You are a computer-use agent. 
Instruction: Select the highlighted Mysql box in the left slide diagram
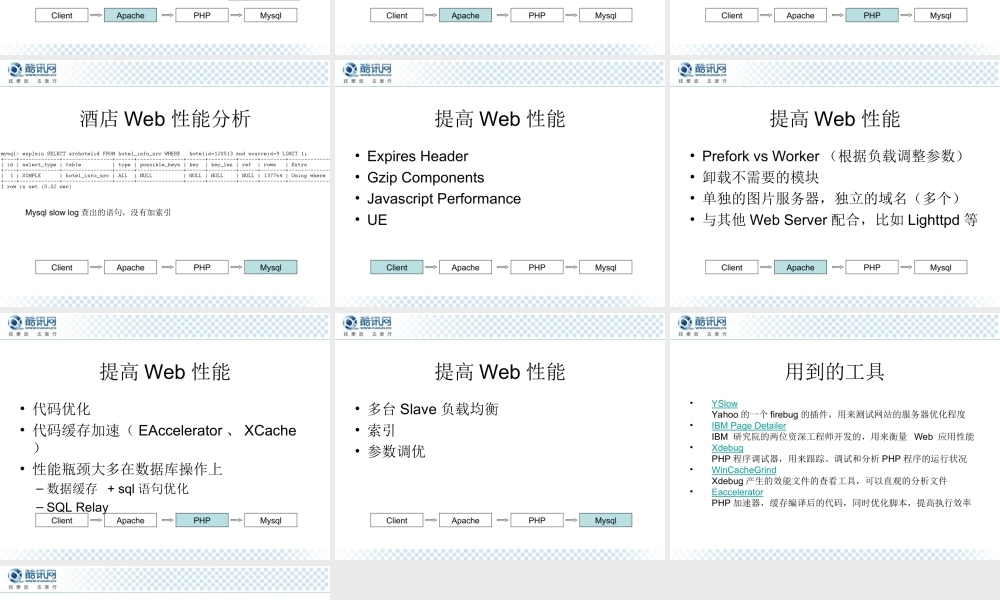(x=270, y=267)
